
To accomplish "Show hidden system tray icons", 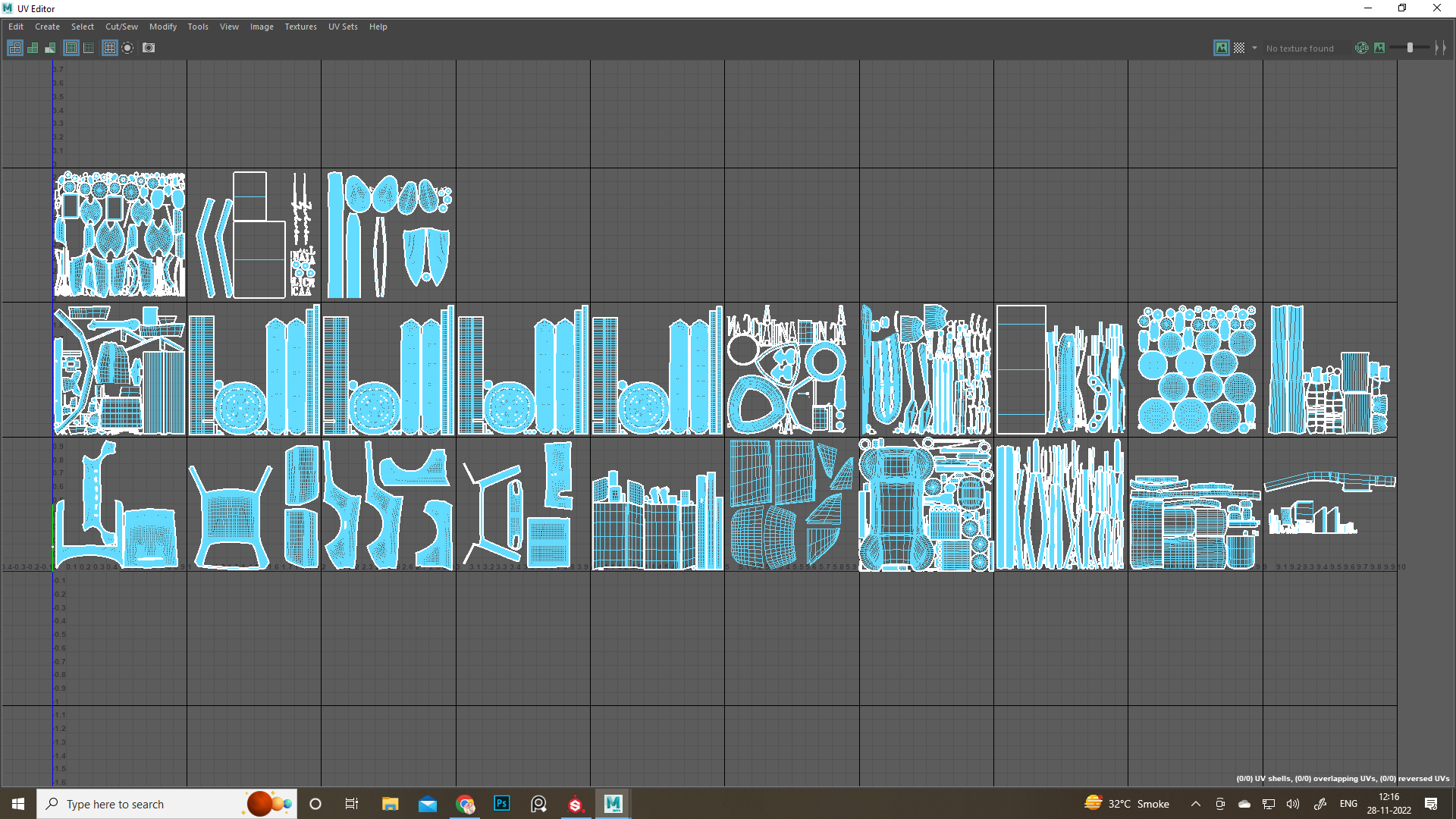I will [1196, 804].
